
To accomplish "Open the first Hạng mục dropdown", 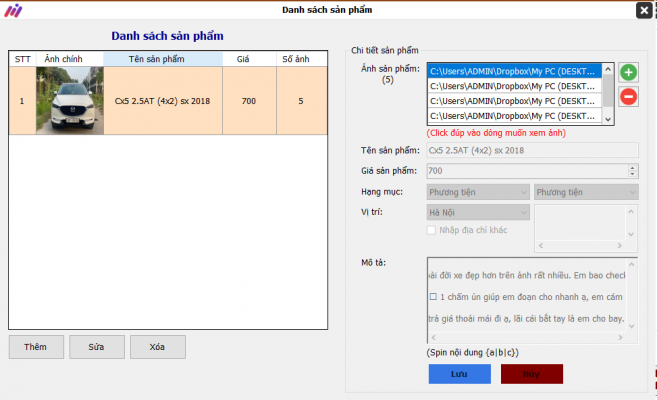I will point(478,192).
